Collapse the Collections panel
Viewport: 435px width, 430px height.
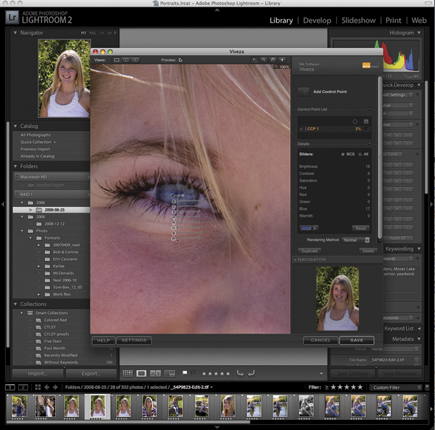point(15,304)
